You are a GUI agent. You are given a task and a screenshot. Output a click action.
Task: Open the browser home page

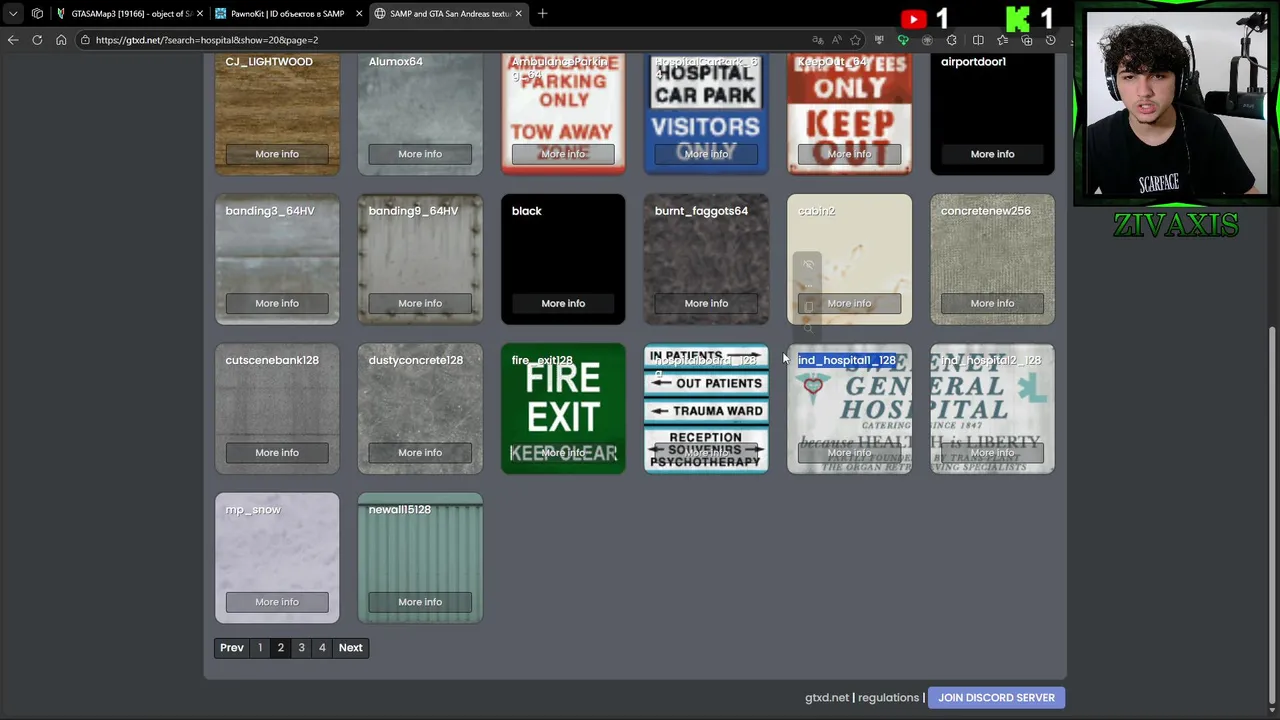[x=61, y=40]
